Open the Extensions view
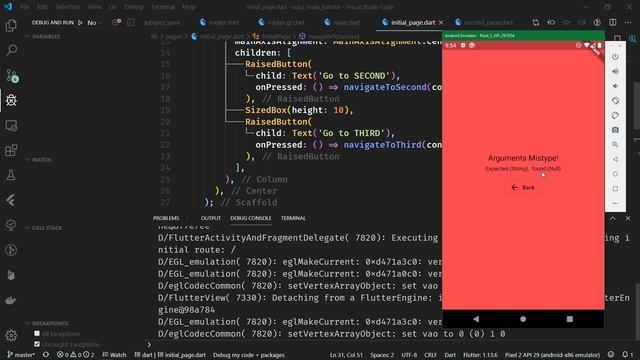Image resolution: width=640 pixels, height=360 pixels. pos(11,150)
